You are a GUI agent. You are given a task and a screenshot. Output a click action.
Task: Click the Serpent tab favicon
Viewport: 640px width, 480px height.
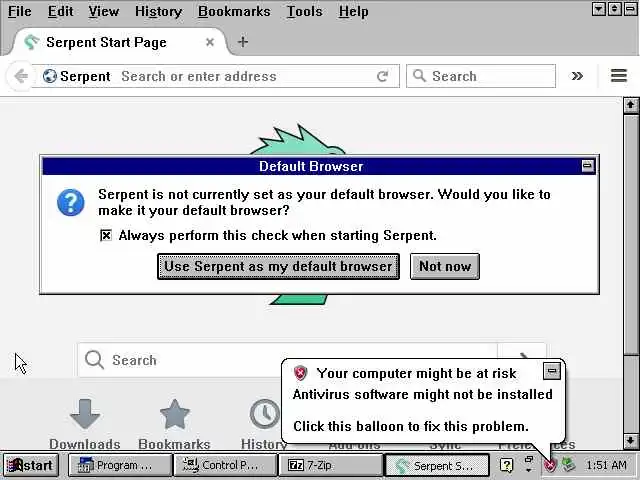point(31,42)
